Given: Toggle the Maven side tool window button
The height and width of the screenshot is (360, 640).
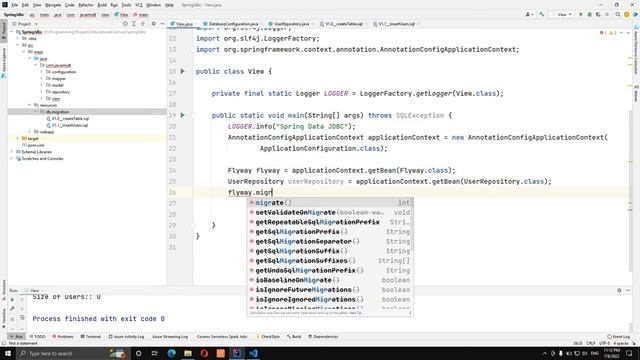Looking at the screenshot, I should point(636,94).
